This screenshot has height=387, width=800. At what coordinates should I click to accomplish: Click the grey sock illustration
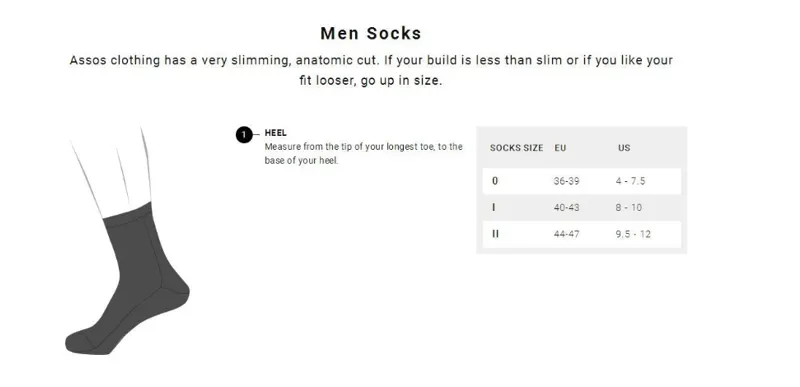[x=128, y=278]
